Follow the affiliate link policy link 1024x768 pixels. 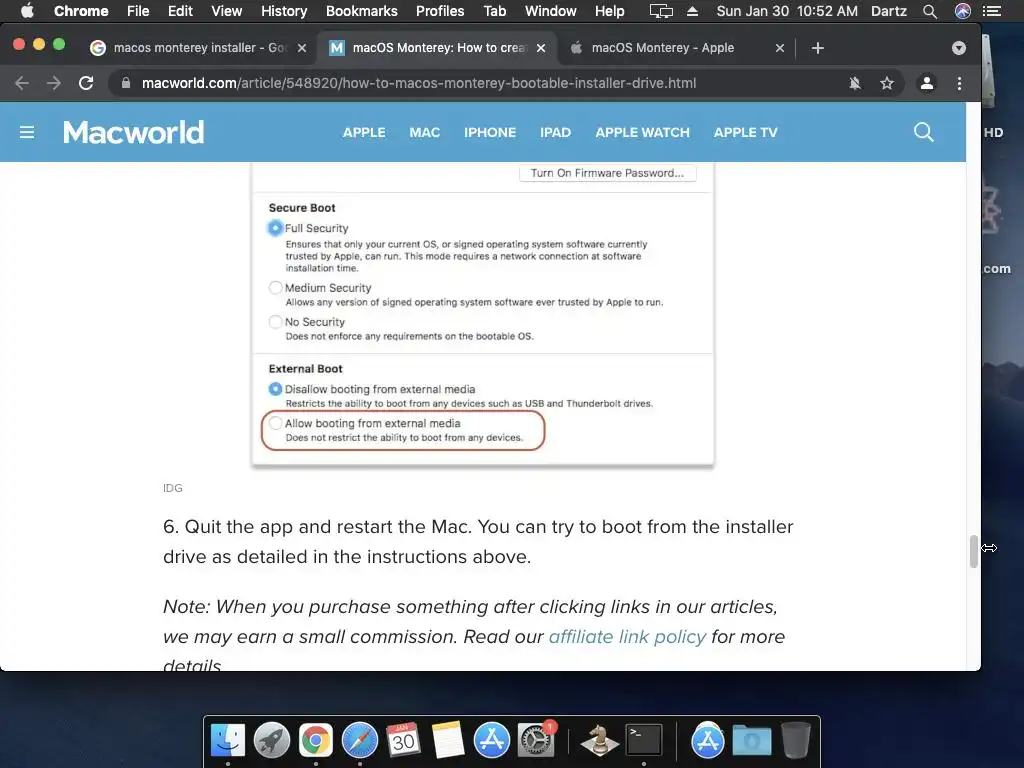coord(627,636)
